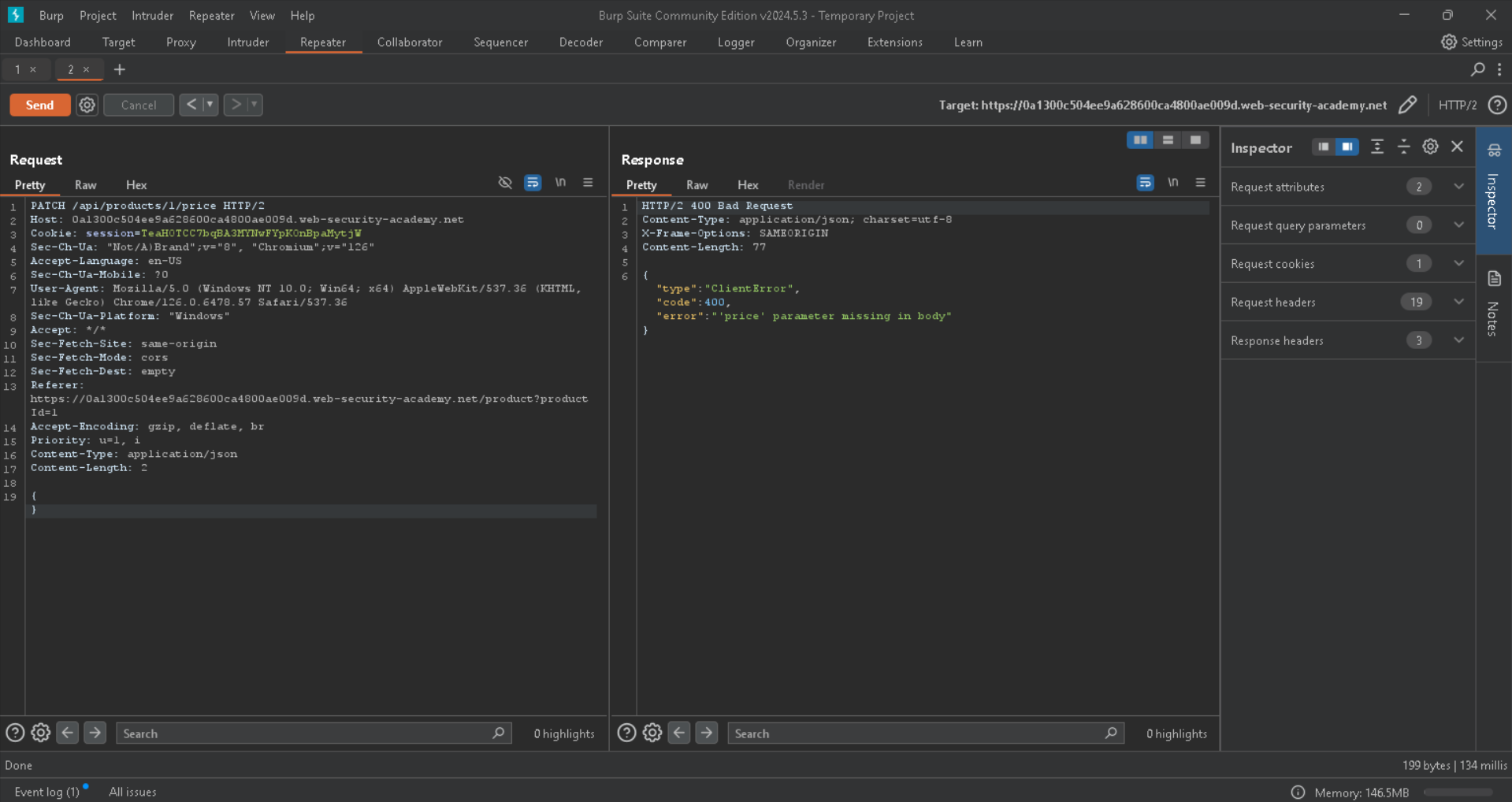Toggle non-printable characters in Response panel
This screenshot has width=1512, height=802.
coord(1172,183)
